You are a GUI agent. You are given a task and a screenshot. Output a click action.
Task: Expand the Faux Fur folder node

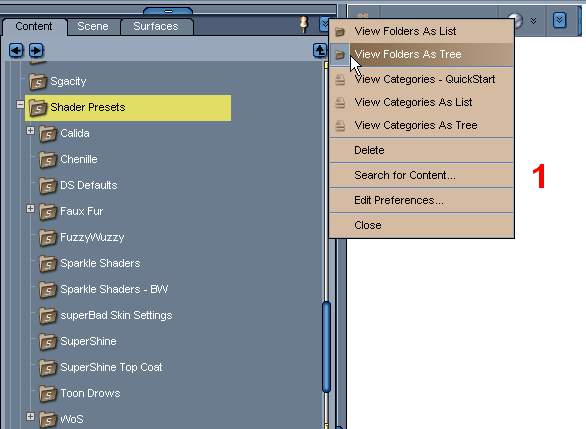point(31,209)
